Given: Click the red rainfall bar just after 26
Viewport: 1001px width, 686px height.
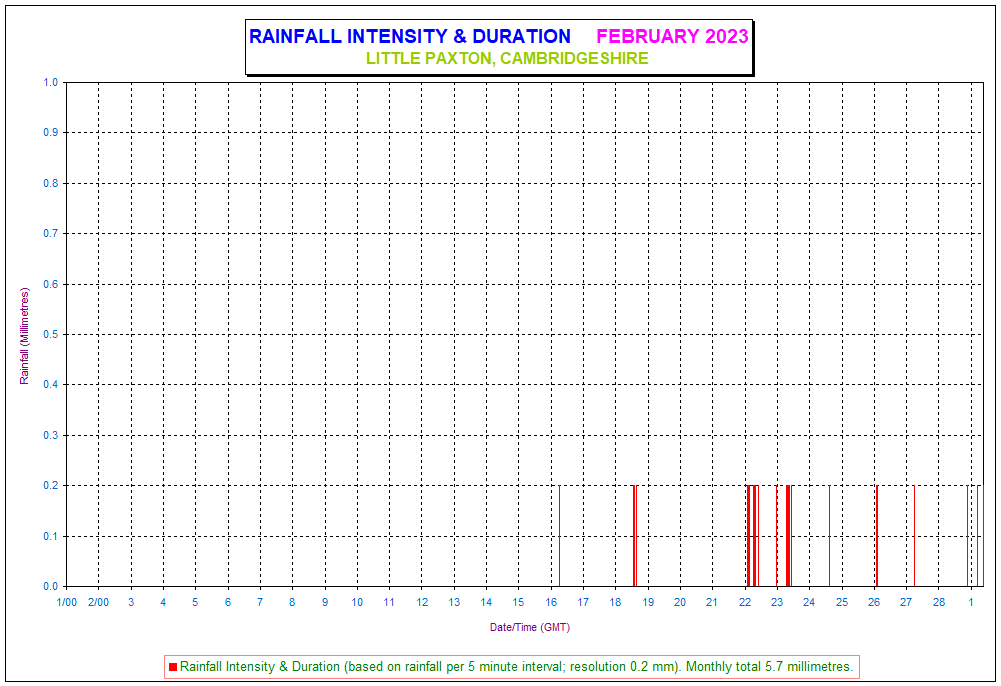Looking at the screenshot, I should 877,536.
